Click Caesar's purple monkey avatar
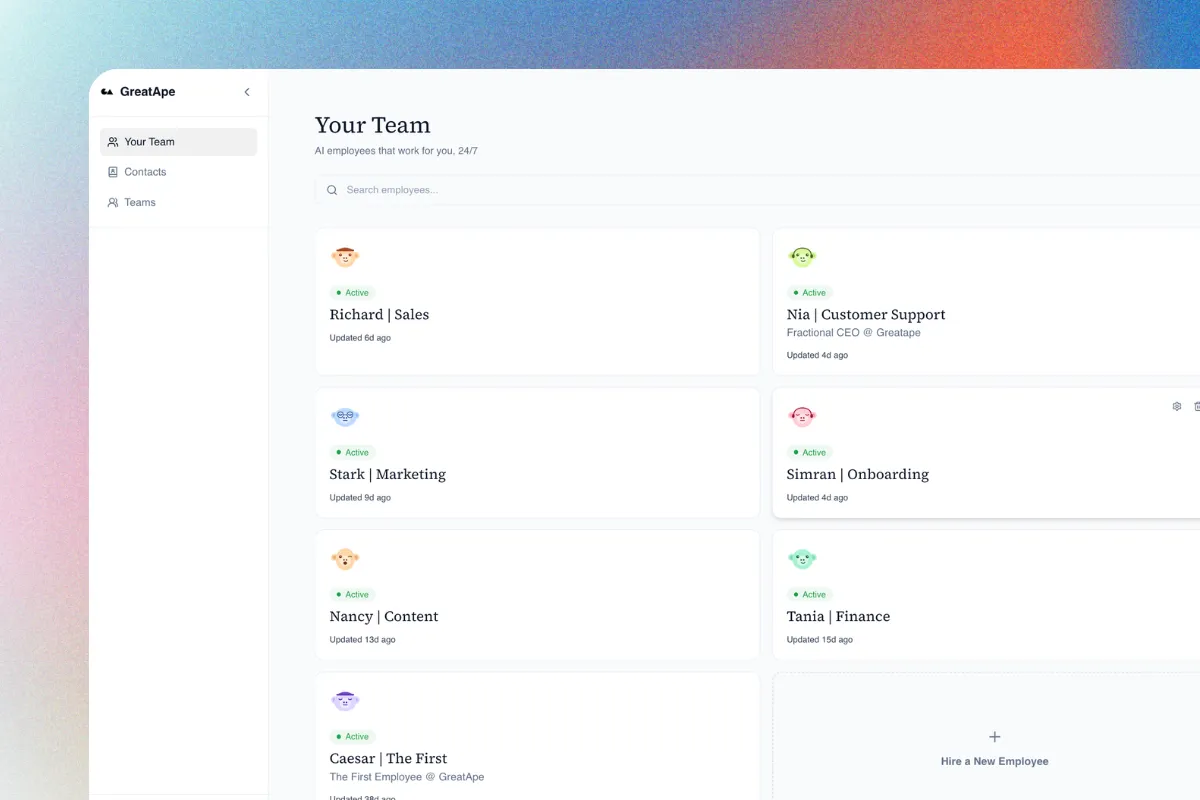The height and width of the screenshot is (800, 1200). click(x=345, y=700)
